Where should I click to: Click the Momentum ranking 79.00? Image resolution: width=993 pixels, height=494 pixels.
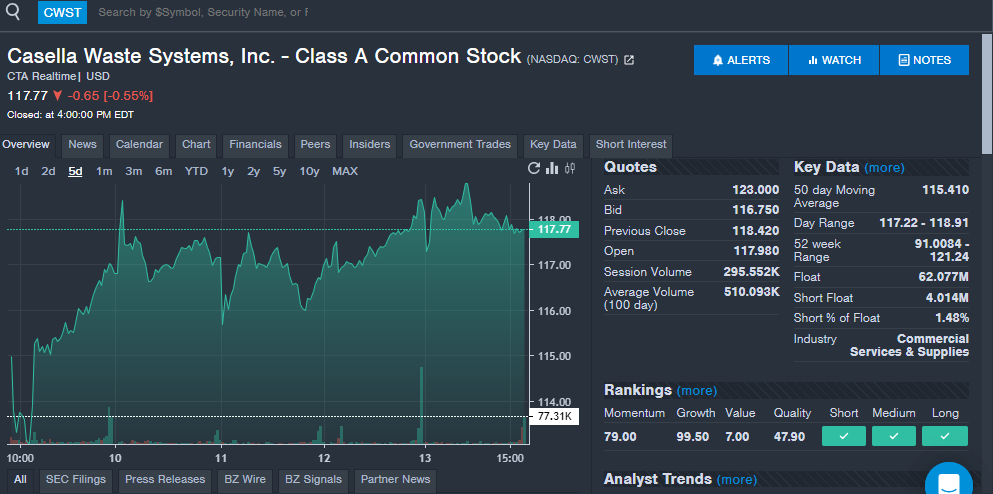(620, 437)
